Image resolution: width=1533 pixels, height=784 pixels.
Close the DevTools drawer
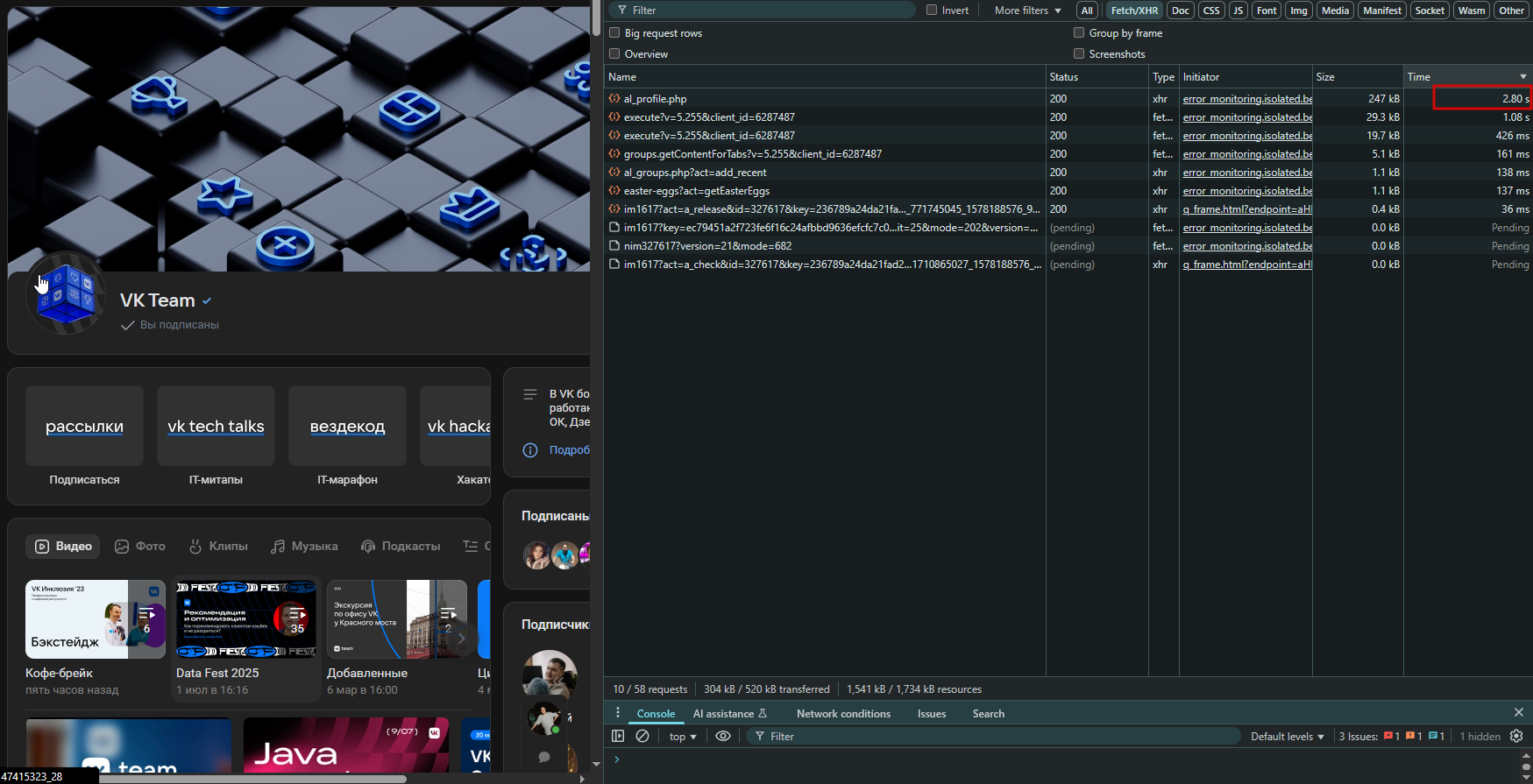pos(1519,712)
